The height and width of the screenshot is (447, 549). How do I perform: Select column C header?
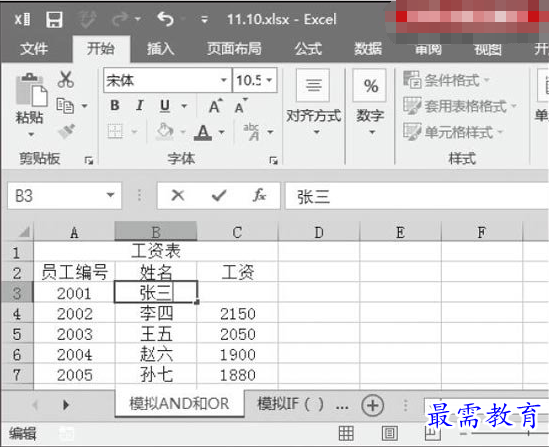tap(237, 232)
